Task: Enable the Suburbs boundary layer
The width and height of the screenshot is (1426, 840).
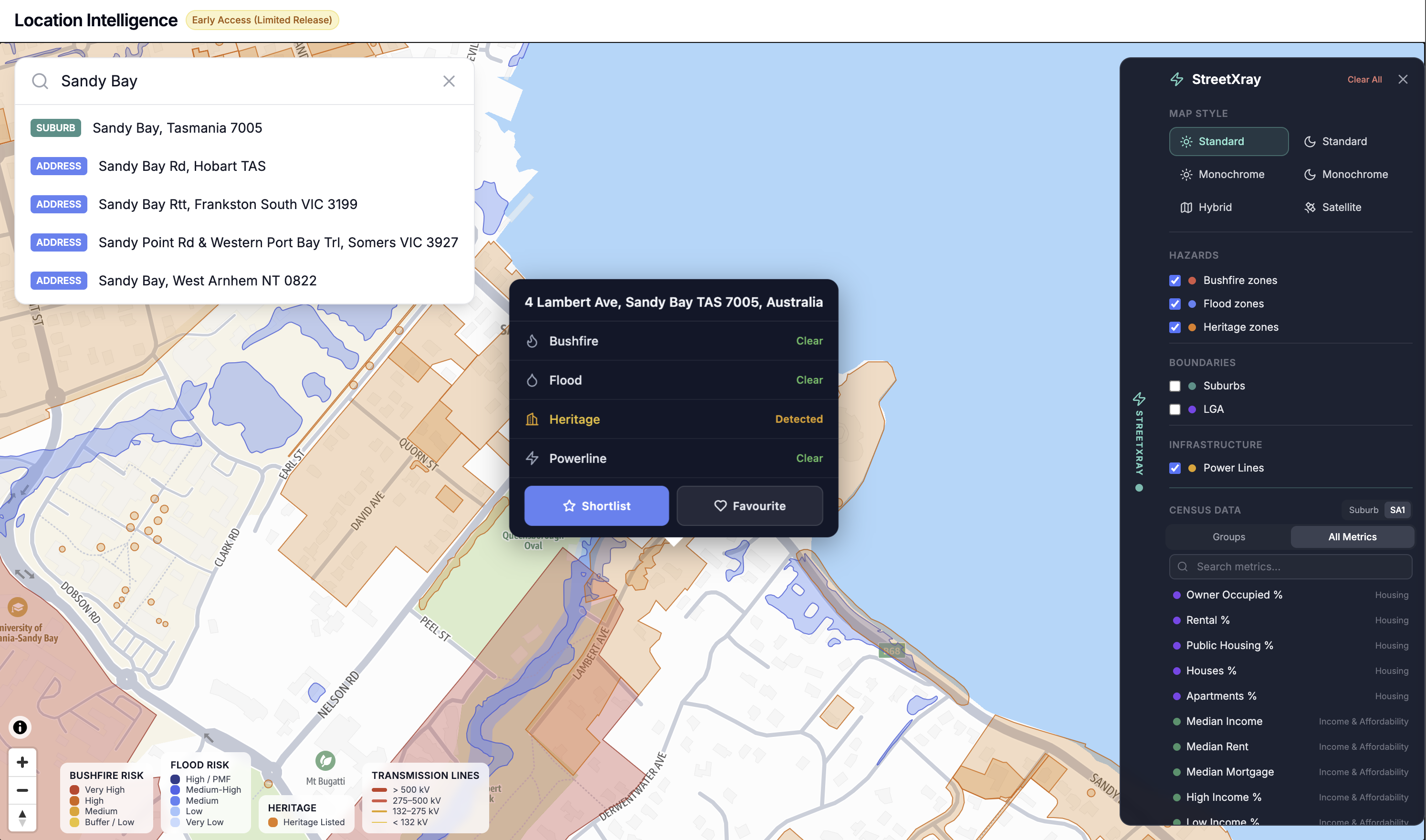Action: (1175, 386)
